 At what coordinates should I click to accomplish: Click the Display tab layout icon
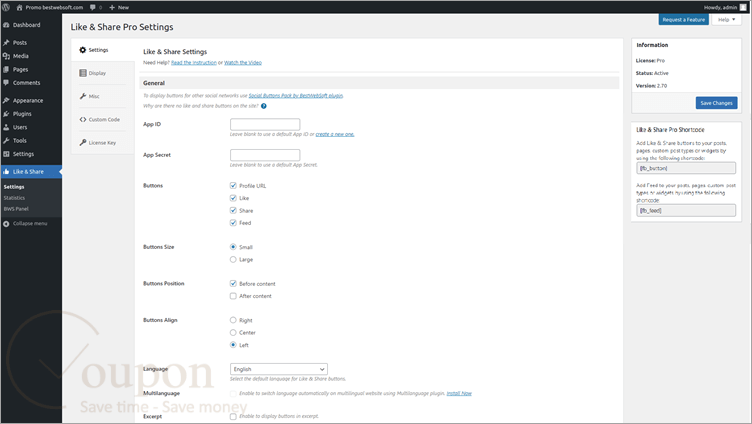tap(82, 73)
